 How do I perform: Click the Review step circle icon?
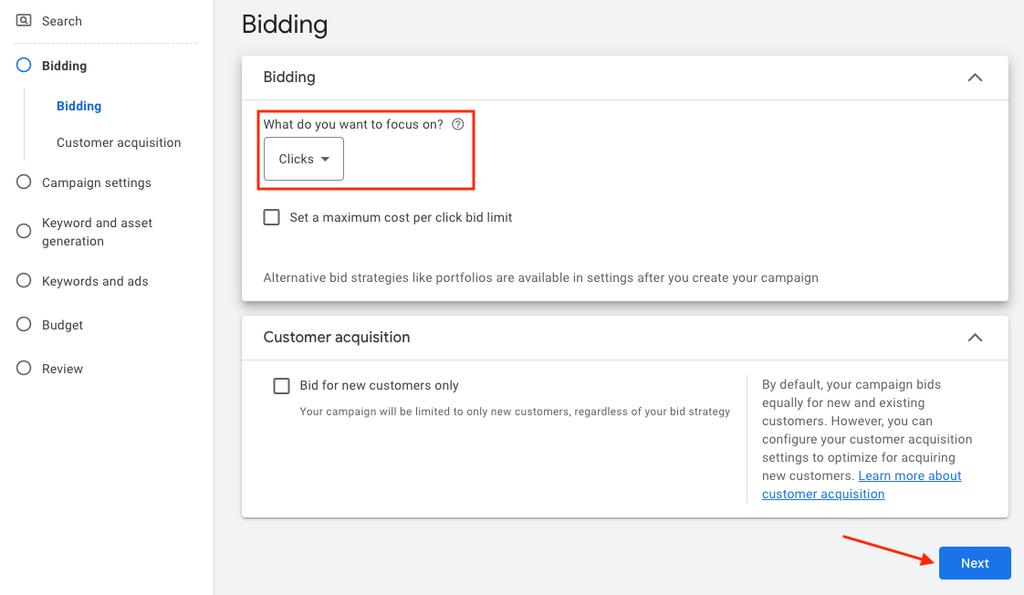[x=24, y=368]
